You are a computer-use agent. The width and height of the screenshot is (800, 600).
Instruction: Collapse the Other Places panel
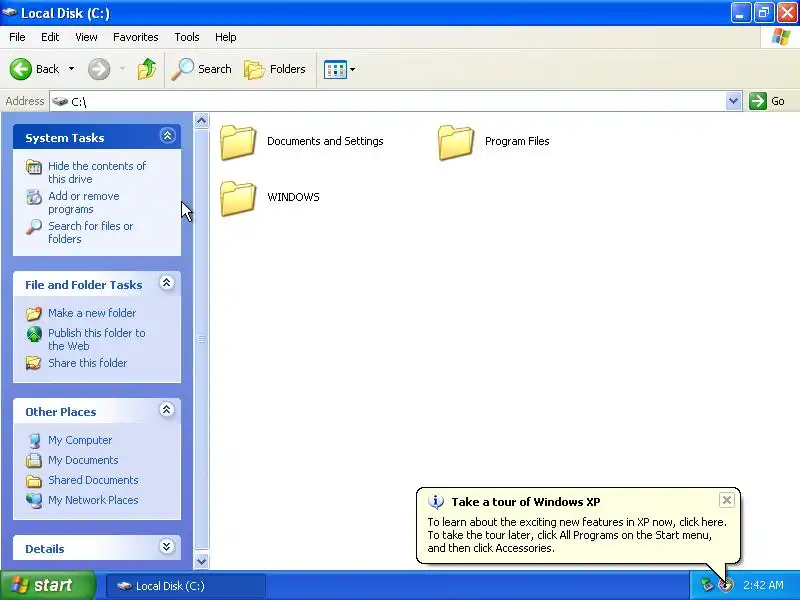pos(166,410)
